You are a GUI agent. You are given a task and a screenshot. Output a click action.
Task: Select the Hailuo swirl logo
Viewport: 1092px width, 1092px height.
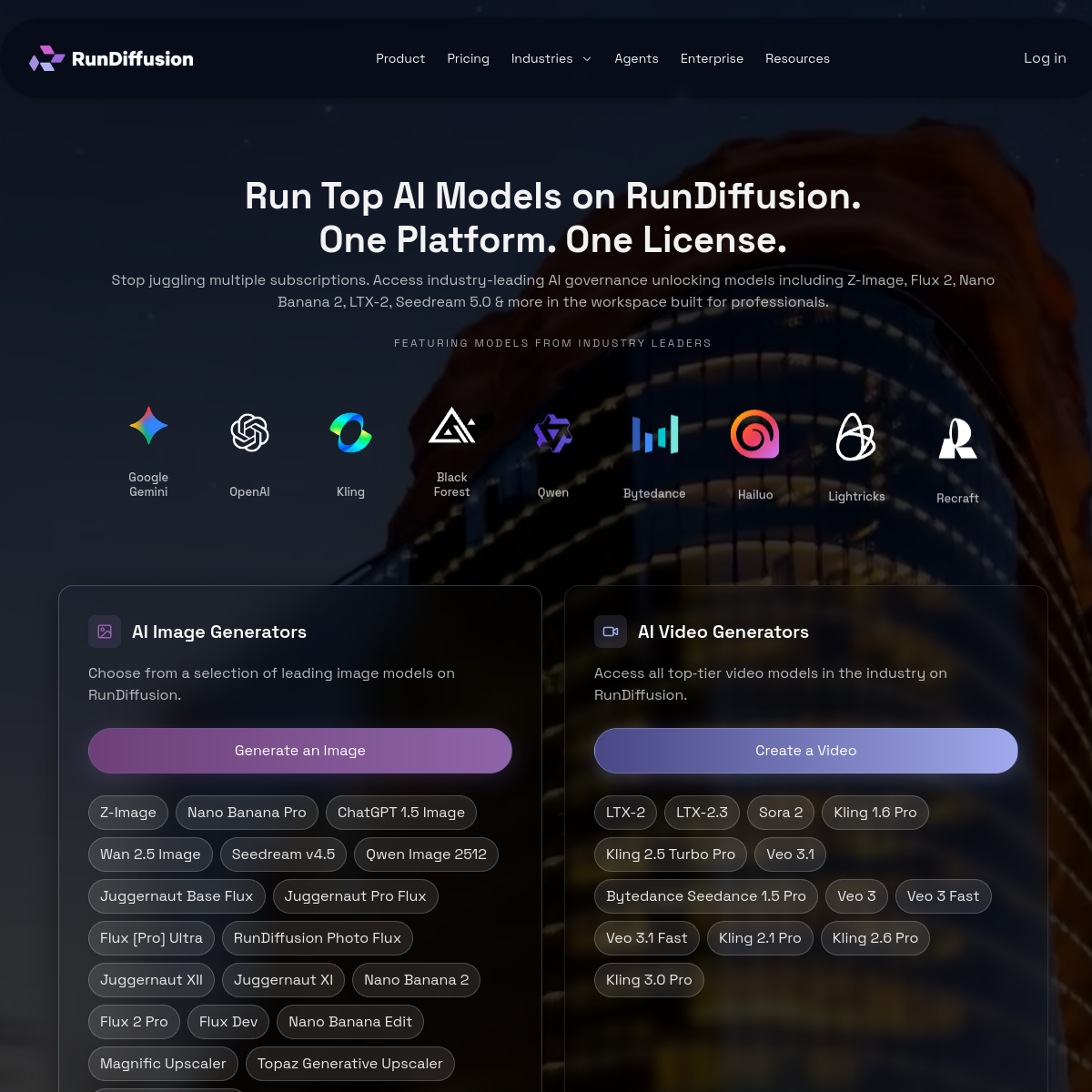tap(755, 435)
